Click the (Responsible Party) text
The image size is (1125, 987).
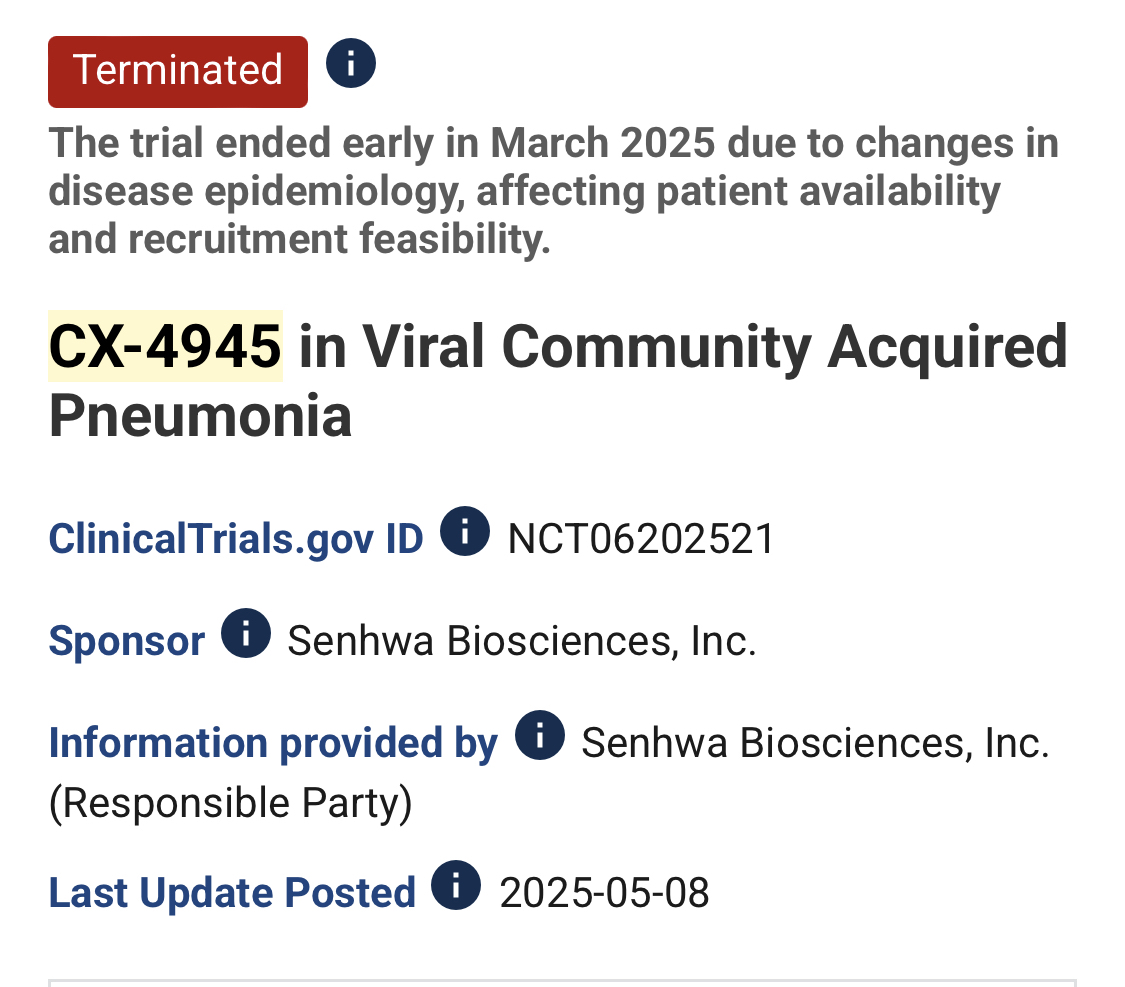230,803
